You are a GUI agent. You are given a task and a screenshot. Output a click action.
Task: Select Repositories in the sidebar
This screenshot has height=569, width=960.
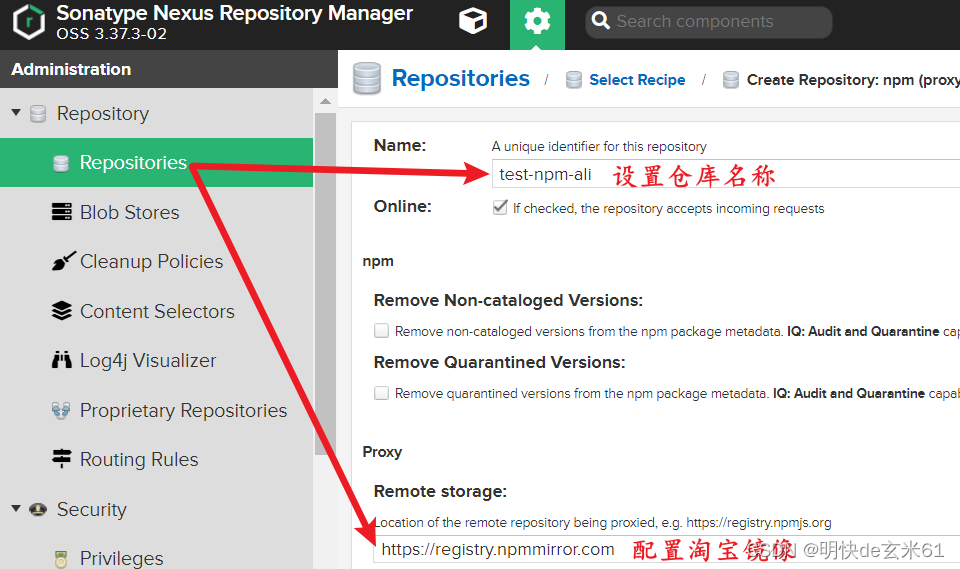click(156, 162)
